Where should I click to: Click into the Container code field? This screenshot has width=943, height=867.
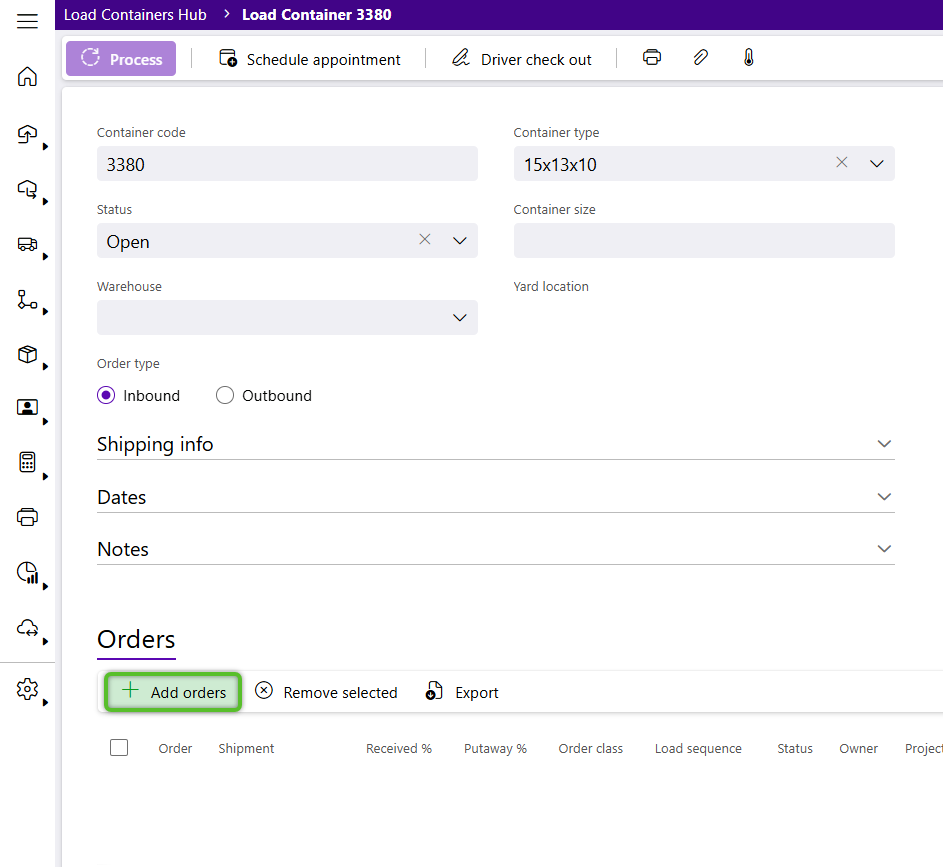point(287,164)
